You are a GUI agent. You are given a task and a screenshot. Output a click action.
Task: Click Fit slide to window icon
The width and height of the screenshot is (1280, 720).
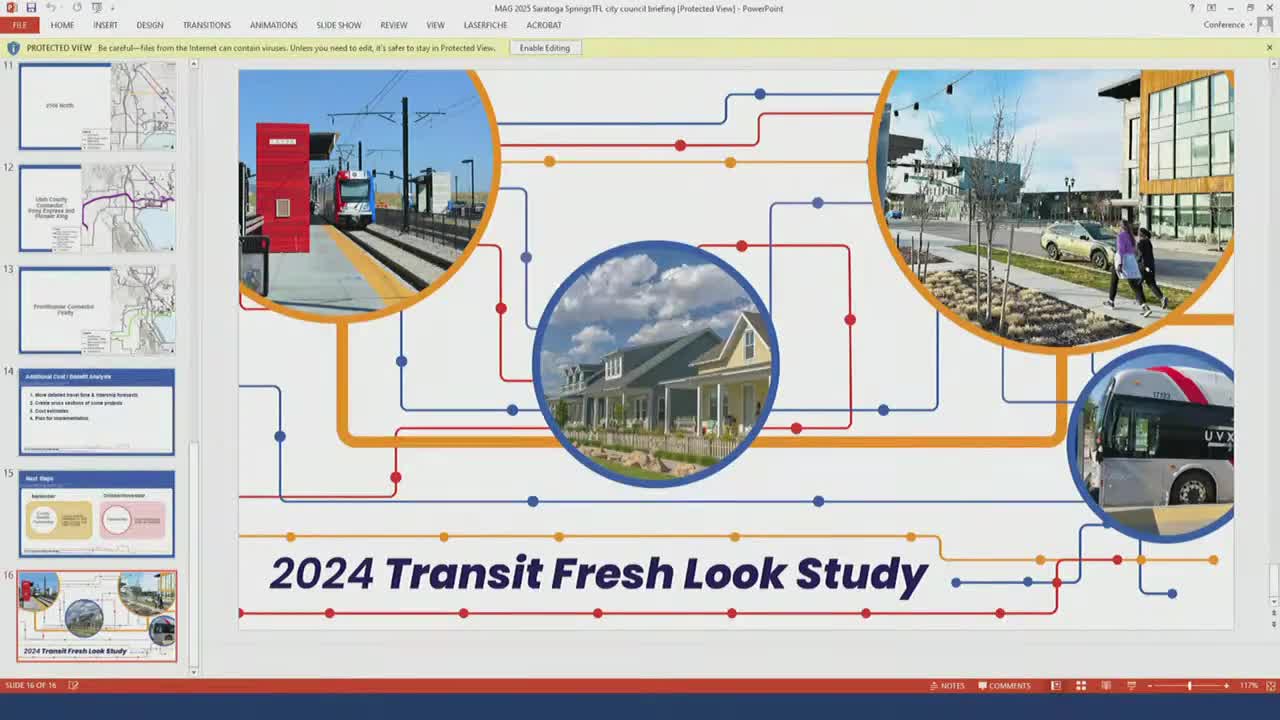tap(1270, 686)
